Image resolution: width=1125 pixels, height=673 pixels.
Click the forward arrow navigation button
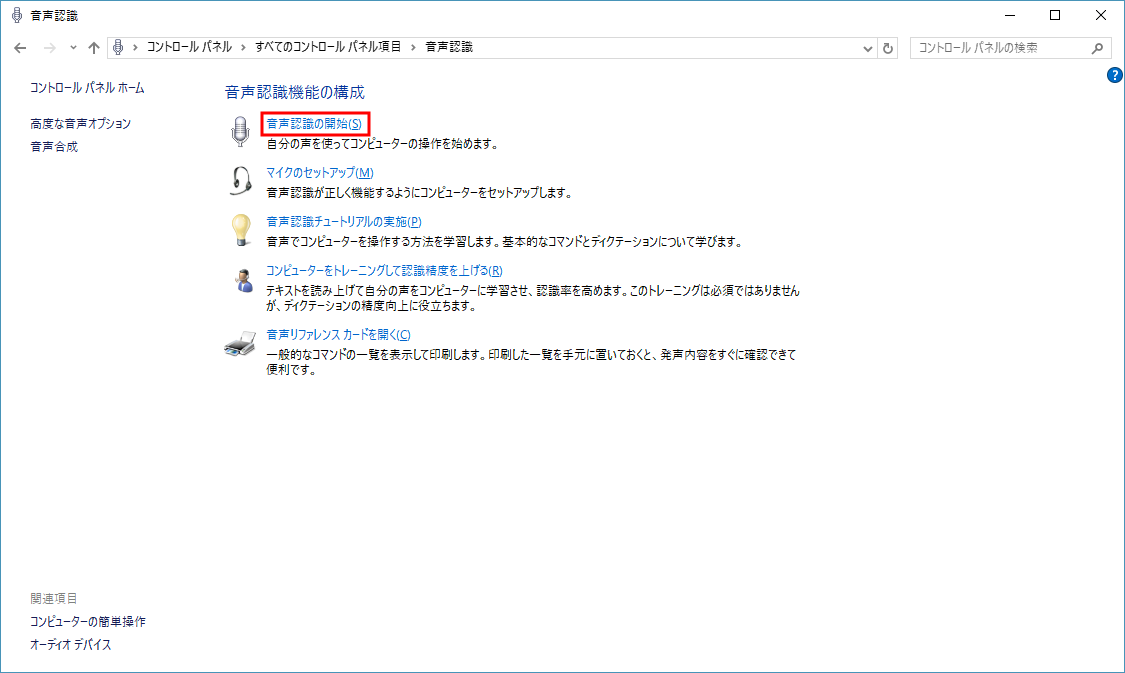click(x=50, y=48)
